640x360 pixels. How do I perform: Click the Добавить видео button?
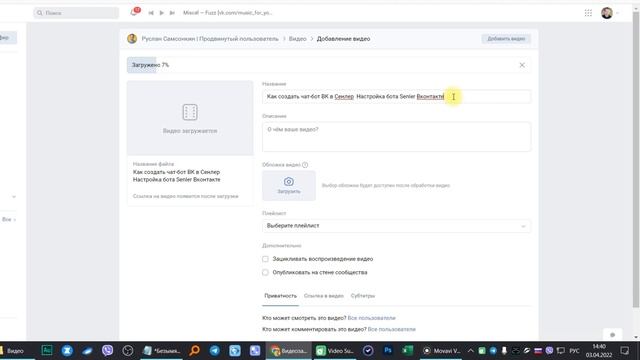pyautogui.click(x=506, y=39)
